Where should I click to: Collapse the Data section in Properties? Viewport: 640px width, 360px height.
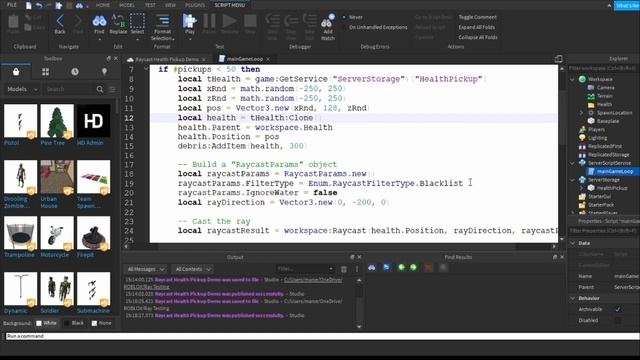click(572, 243)
